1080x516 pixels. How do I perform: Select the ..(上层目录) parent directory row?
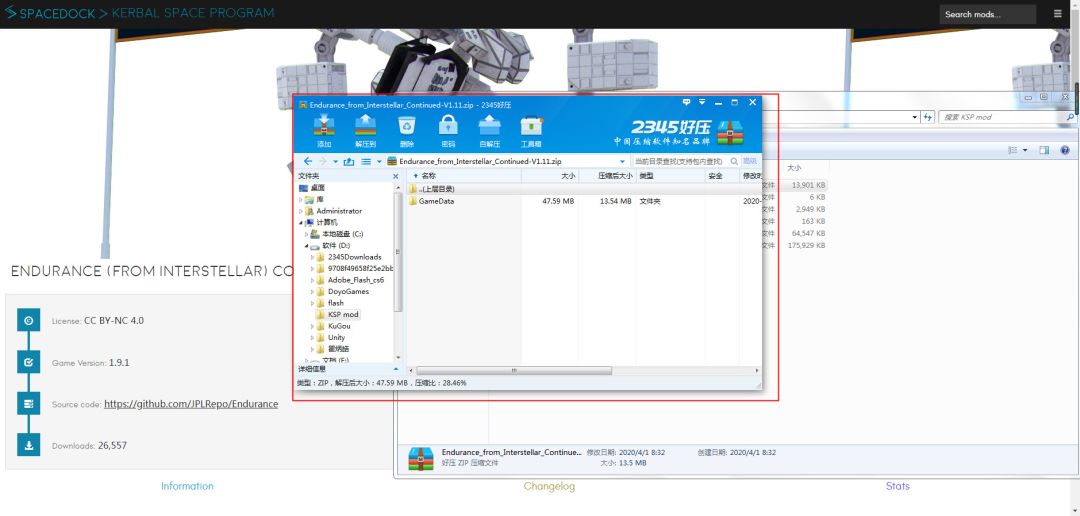(584, 189)
